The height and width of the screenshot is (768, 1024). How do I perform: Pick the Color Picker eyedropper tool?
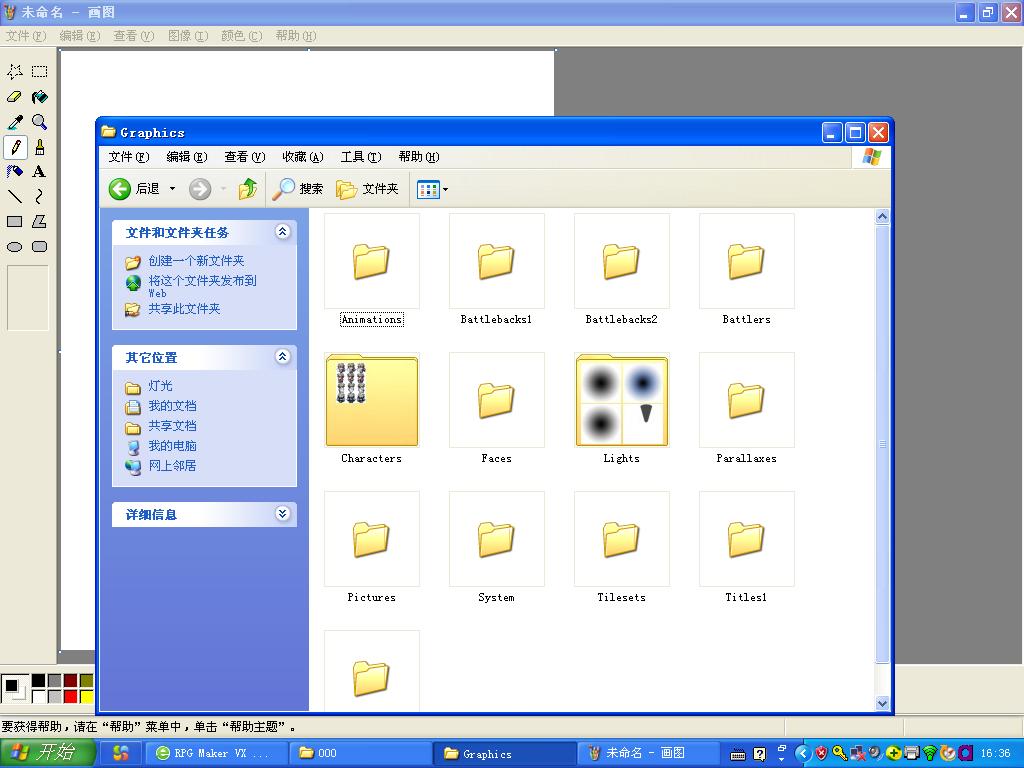[14, 122]
